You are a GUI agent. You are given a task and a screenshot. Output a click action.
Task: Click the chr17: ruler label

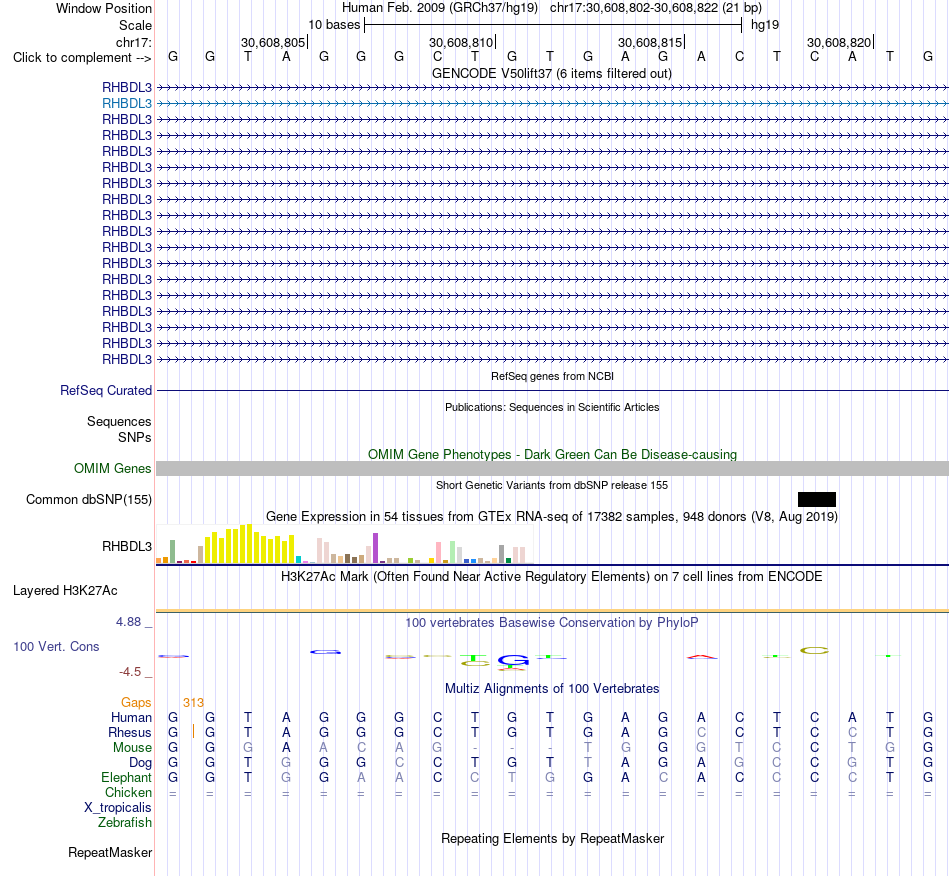coord(133,42)
